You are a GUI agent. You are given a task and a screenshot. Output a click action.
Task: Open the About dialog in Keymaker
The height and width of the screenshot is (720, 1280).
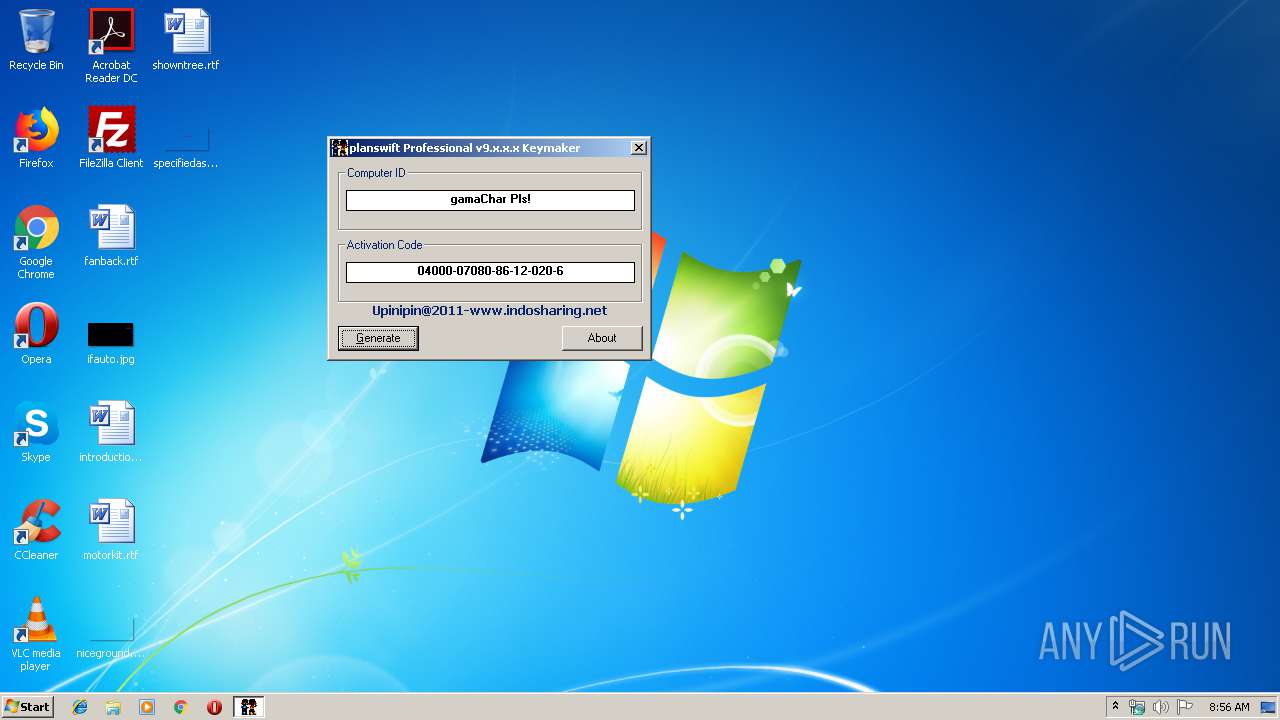click(x=602, y=338)
